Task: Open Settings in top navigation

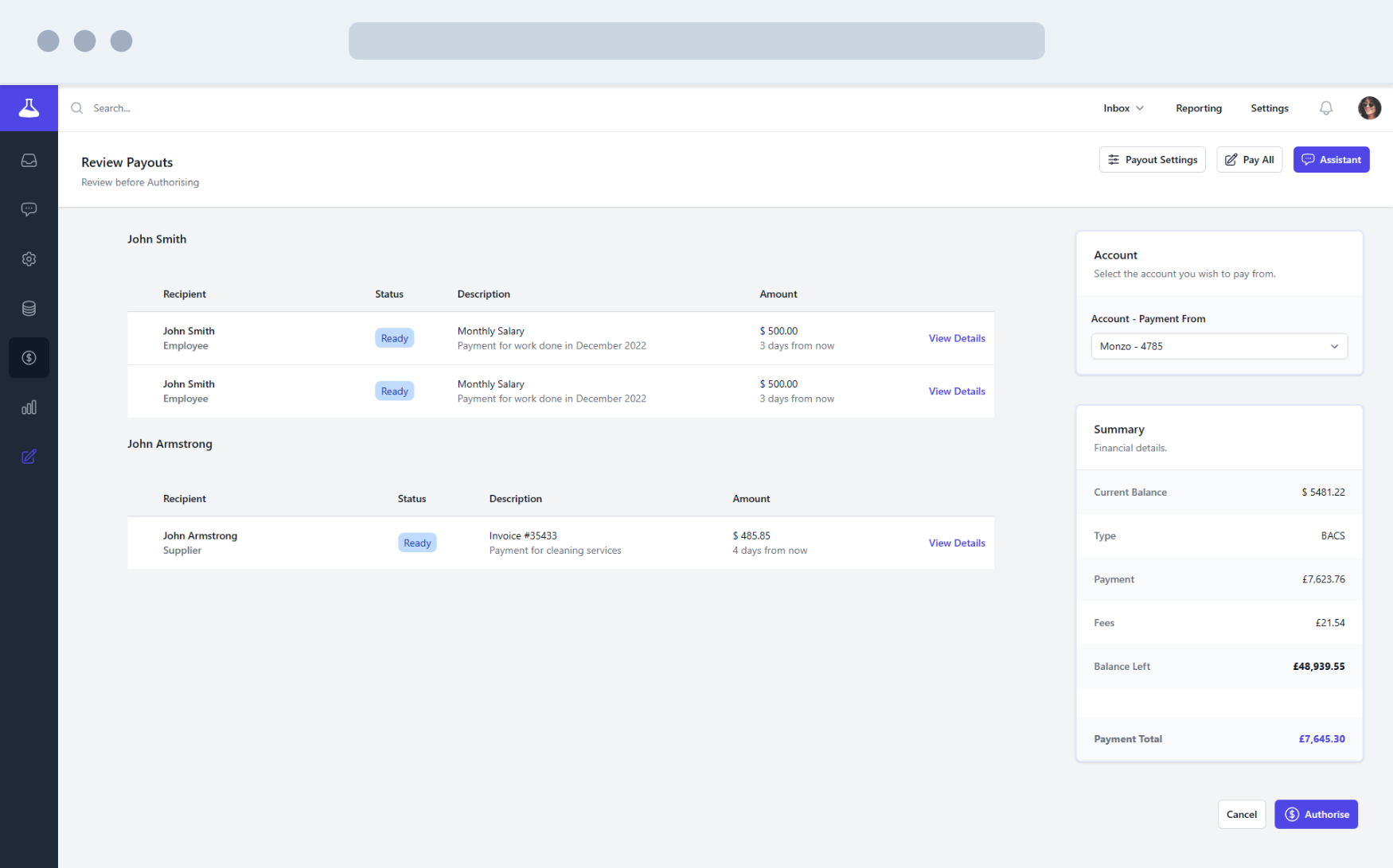Action: click(1269, 108)
